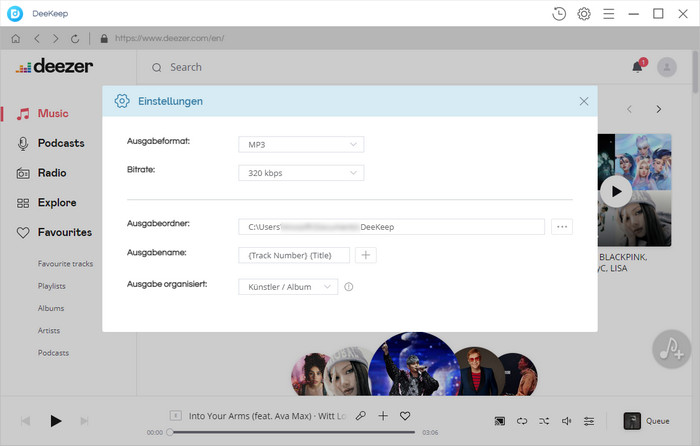Viewport: 700px width, 446px height.
Task: Click the floating add-music button
Action: pyautogui.click(x=671, y=349)
